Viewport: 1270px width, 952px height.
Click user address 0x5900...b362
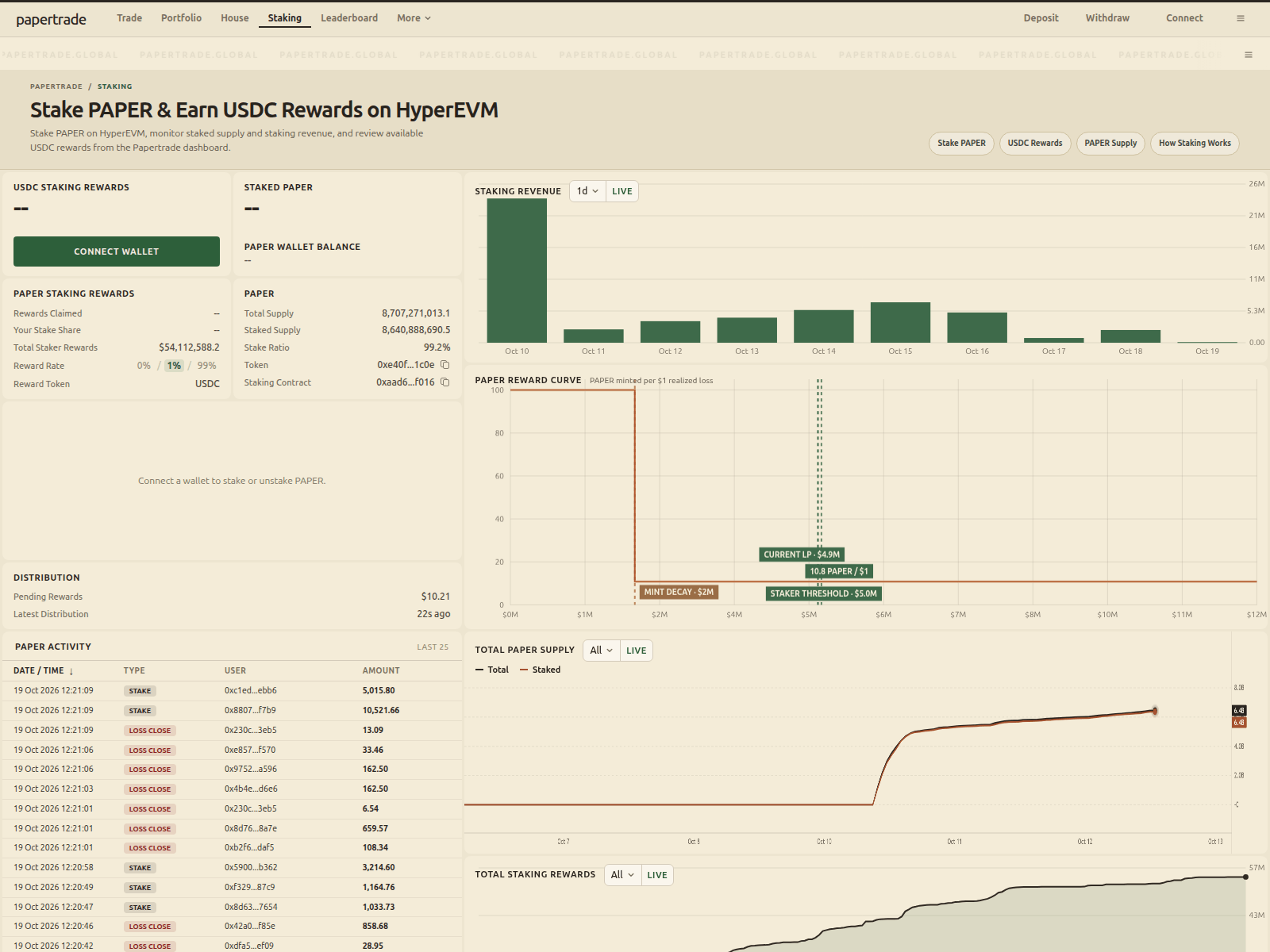(251, 868)
